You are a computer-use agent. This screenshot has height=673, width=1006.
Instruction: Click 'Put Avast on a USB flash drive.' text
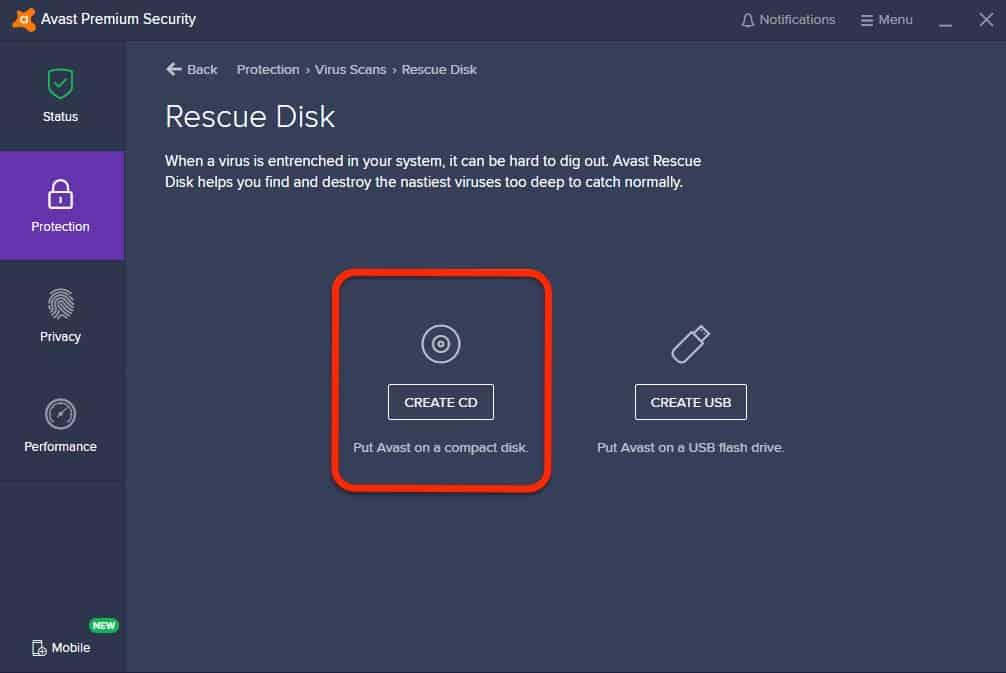coord(690,448)
